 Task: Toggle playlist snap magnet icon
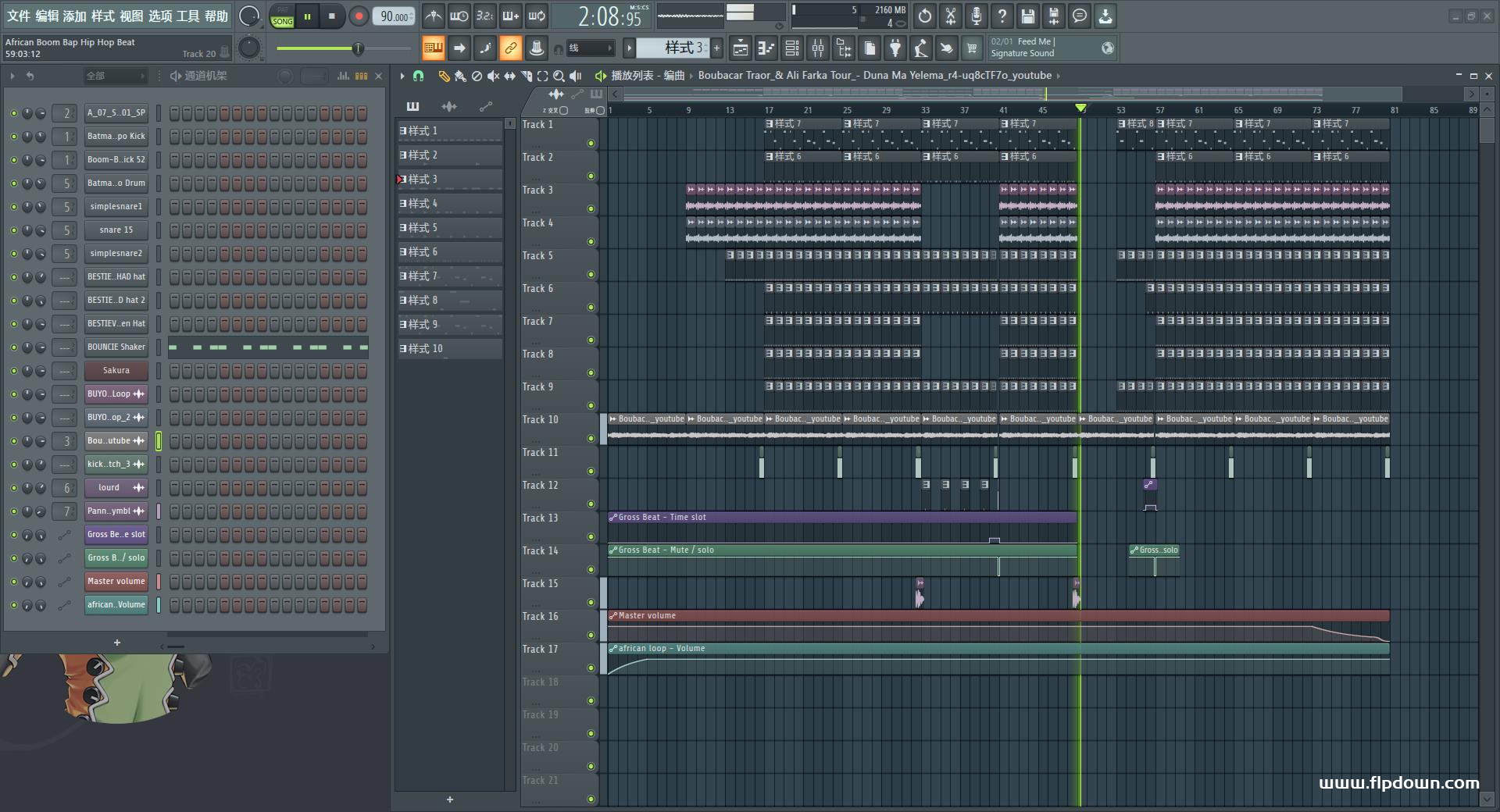419,76
